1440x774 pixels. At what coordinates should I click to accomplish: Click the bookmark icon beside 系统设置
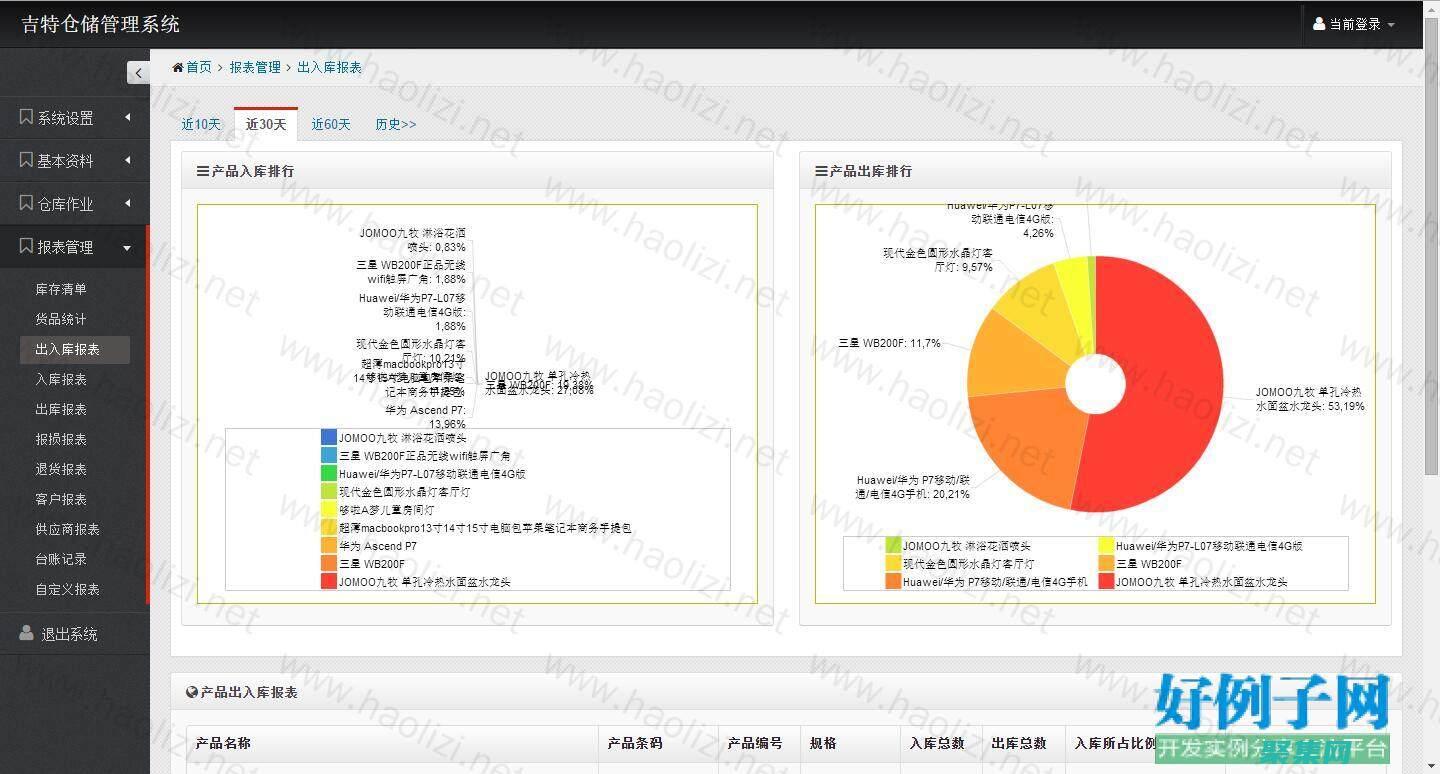pyautogui.click(x=26, y=117)
